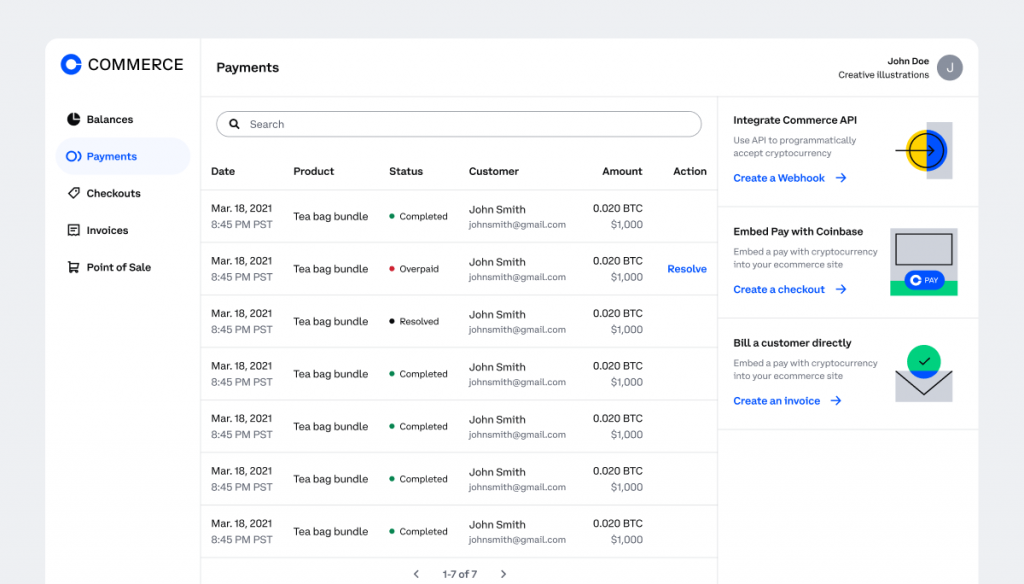Screen dimensions: 1024x584
Task: Click the arrow beside Create a Webhook
Action: point(841,178)
